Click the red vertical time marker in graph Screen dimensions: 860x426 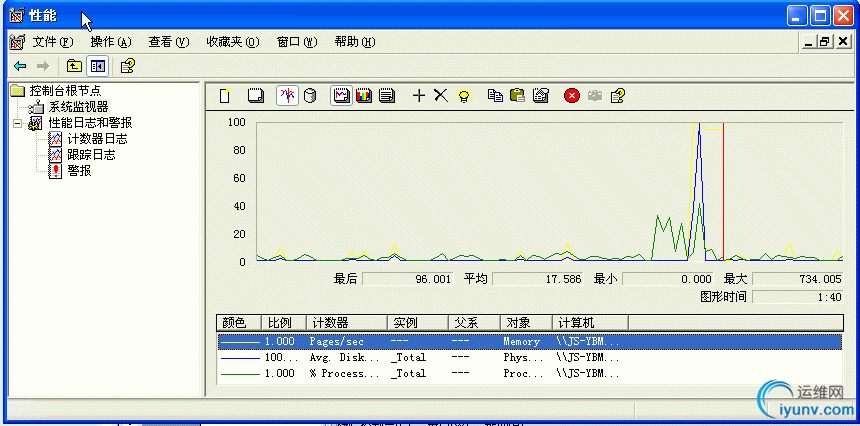[x=723, y=192]
